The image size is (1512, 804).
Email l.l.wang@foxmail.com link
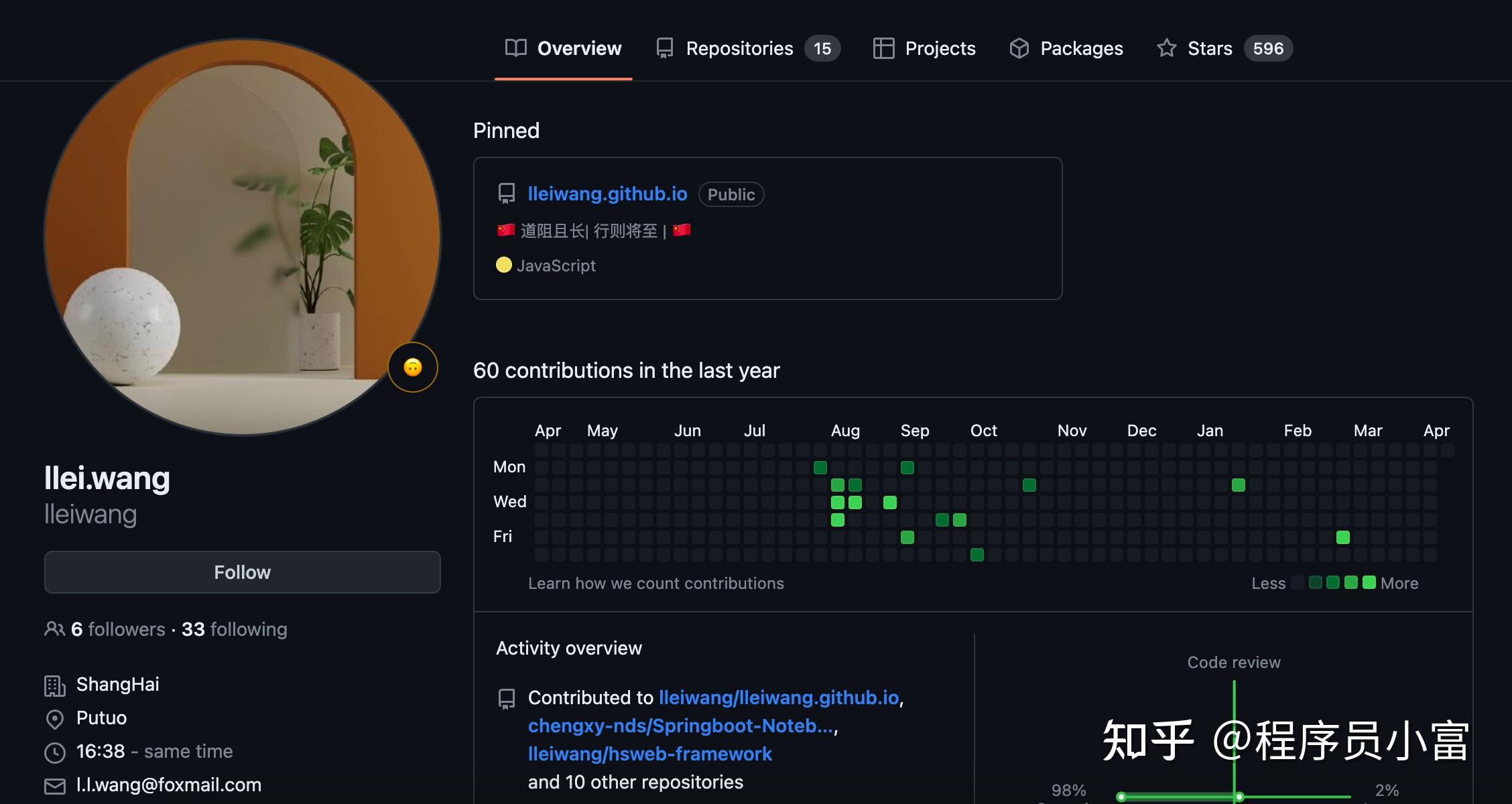(x=169, y=785)
